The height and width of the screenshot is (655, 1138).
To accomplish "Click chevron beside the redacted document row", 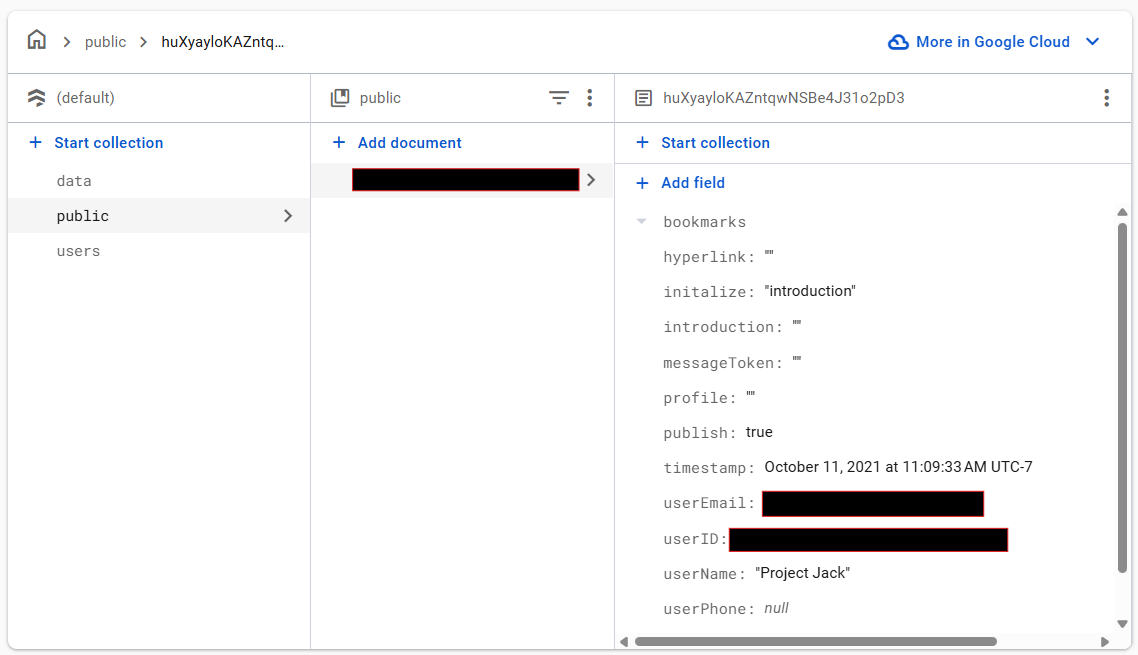I will 591,180.
